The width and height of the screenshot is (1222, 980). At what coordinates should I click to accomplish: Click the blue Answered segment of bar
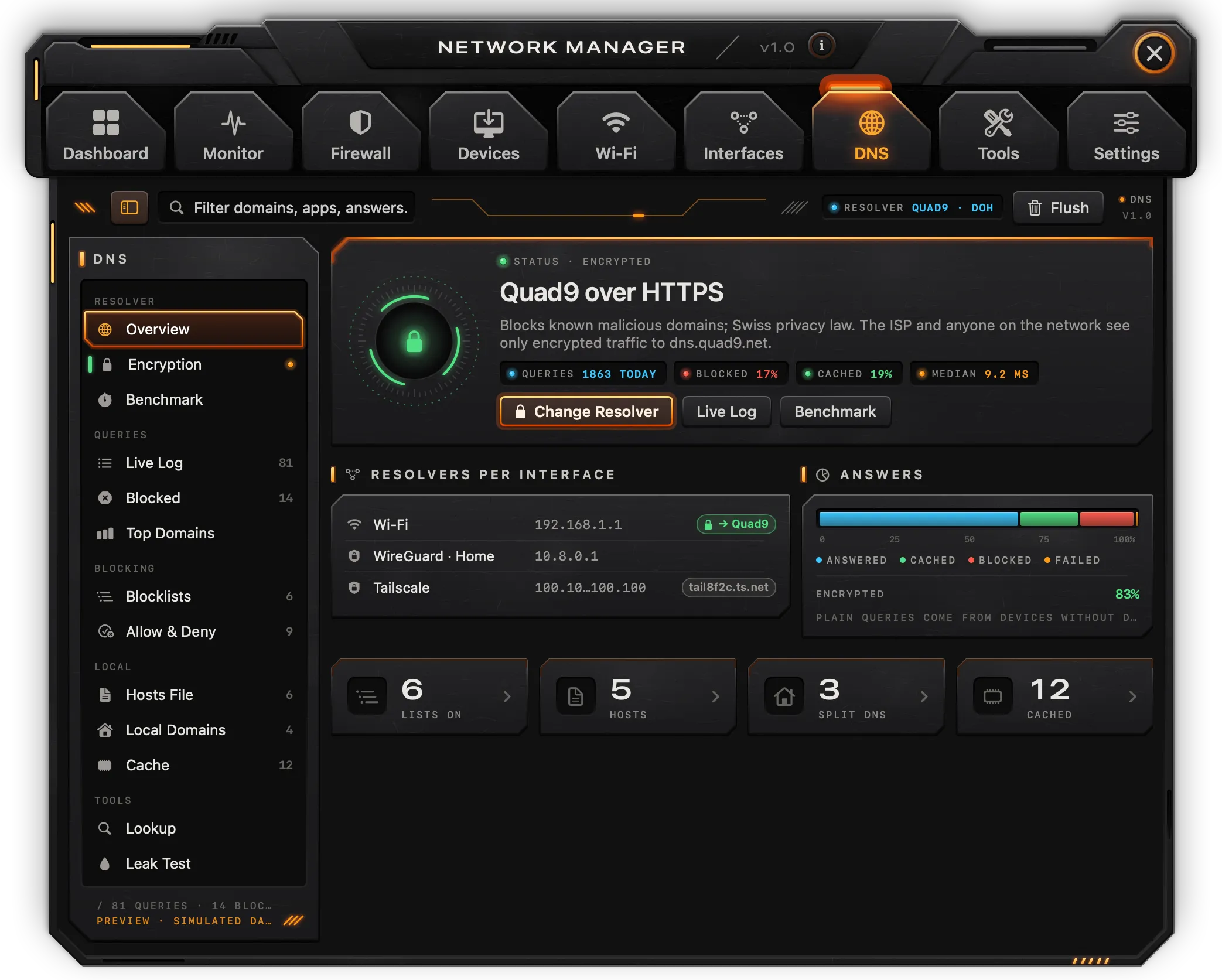coord(918,518)
